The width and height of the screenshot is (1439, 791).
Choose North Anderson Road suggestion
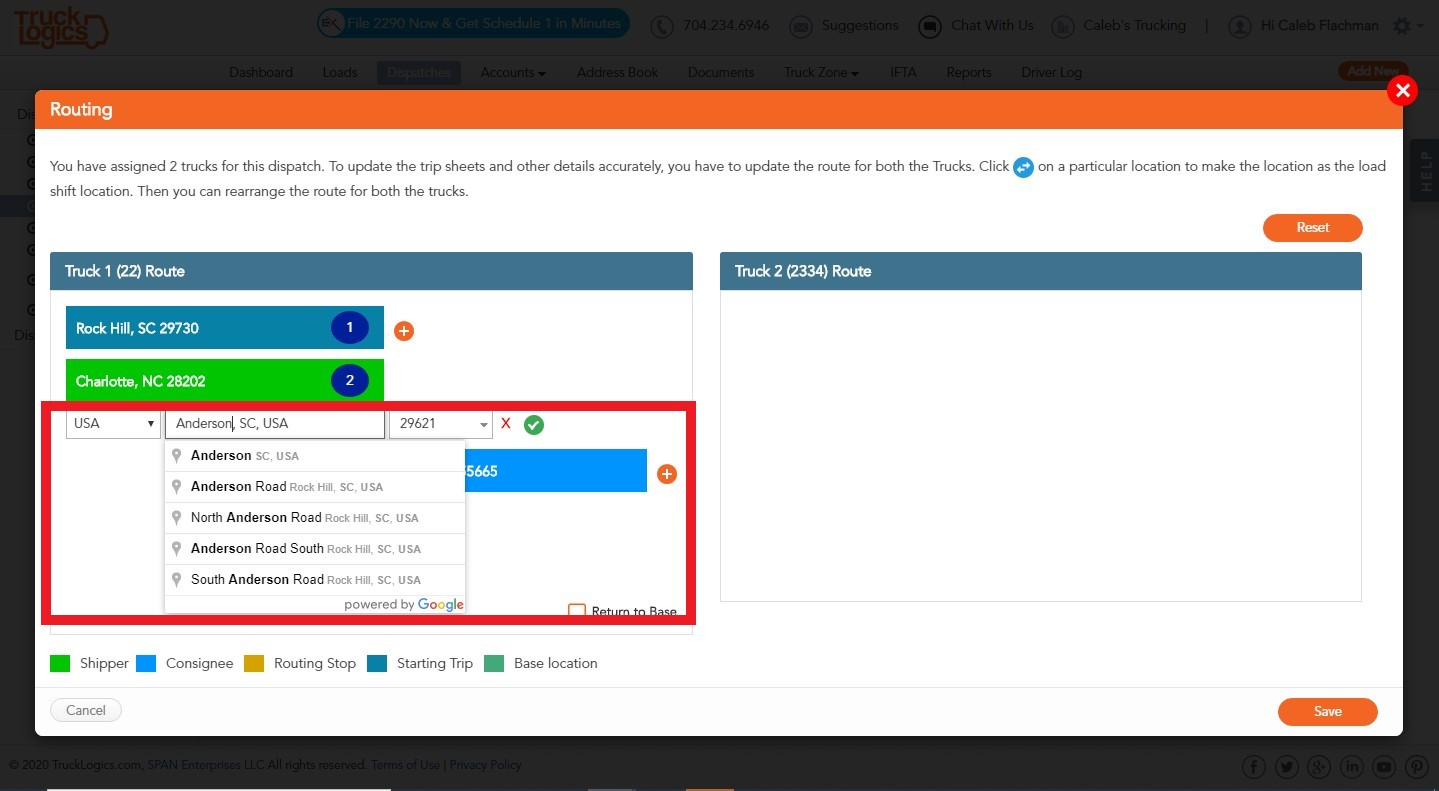pos(315,518)
